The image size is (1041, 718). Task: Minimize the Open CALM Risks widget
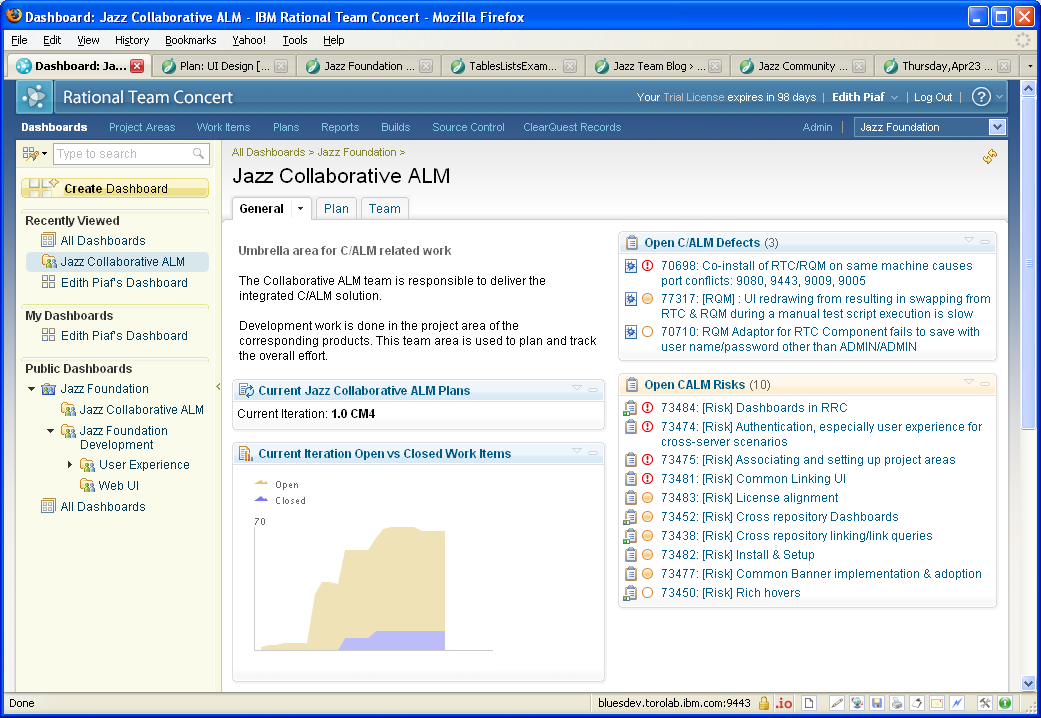point(985,384)
